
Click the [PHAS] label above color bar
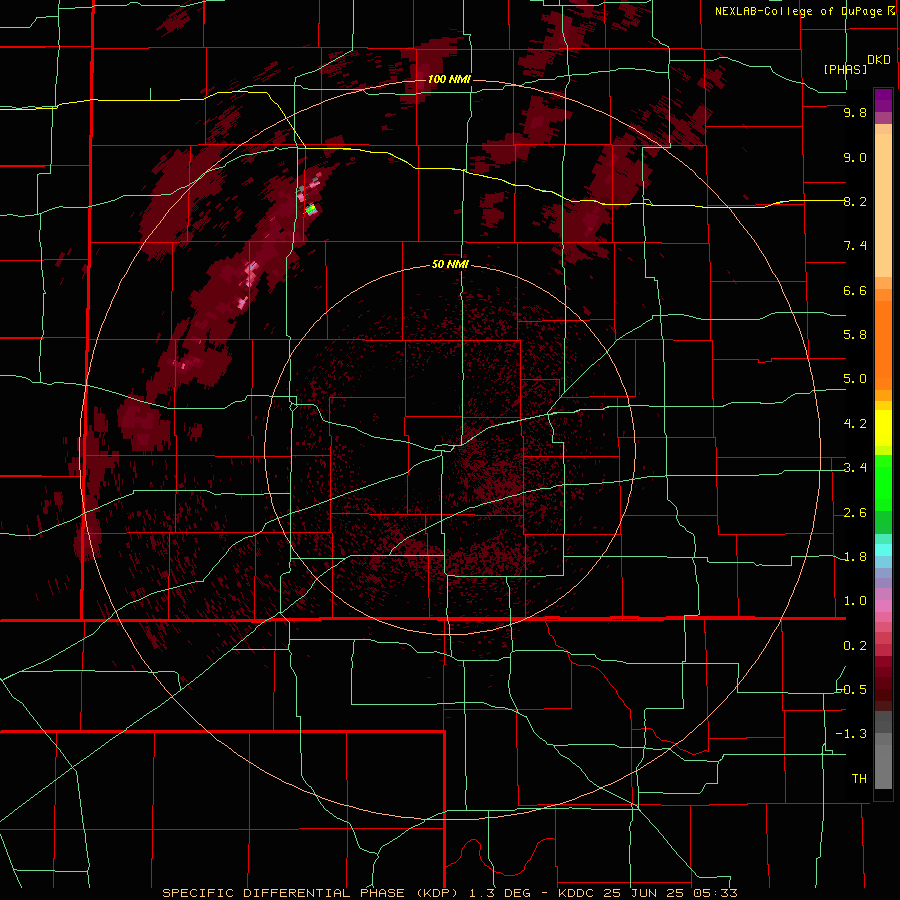[845, 69]
